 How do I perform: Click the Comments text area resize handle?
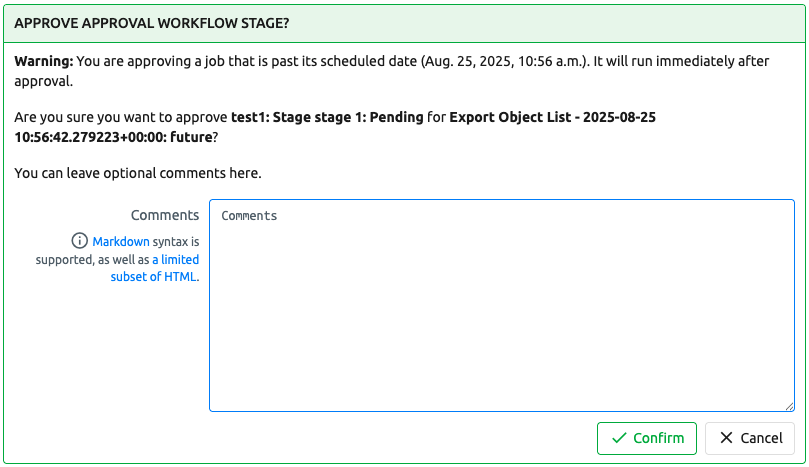click(x=789, y=406)
